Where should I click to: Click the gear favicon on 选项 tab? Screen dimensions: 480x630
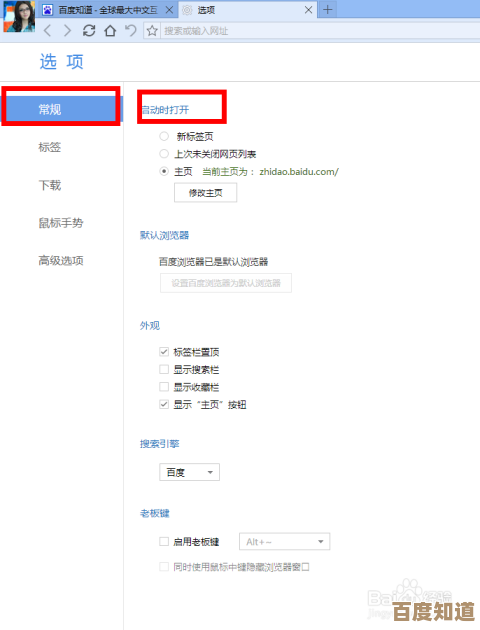click(x=187, y=10)
